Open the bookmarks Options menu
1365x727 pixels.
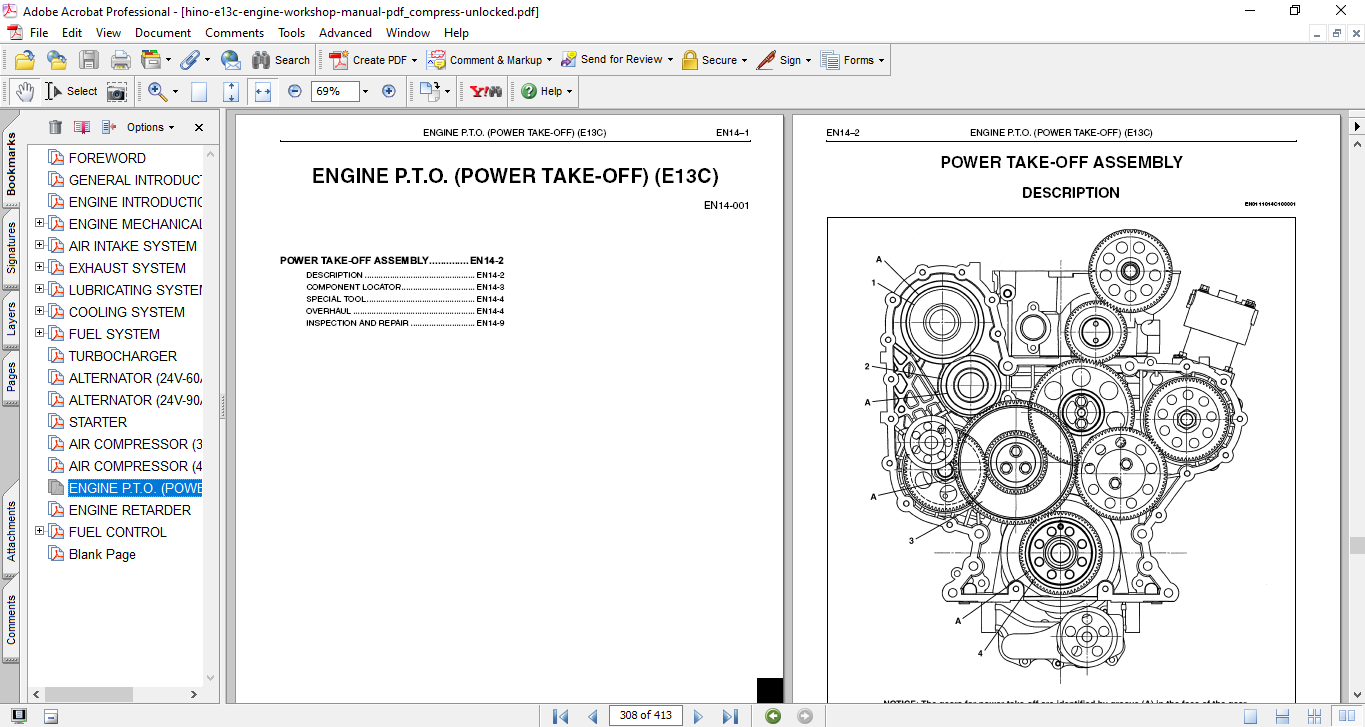tap(150, 127)
